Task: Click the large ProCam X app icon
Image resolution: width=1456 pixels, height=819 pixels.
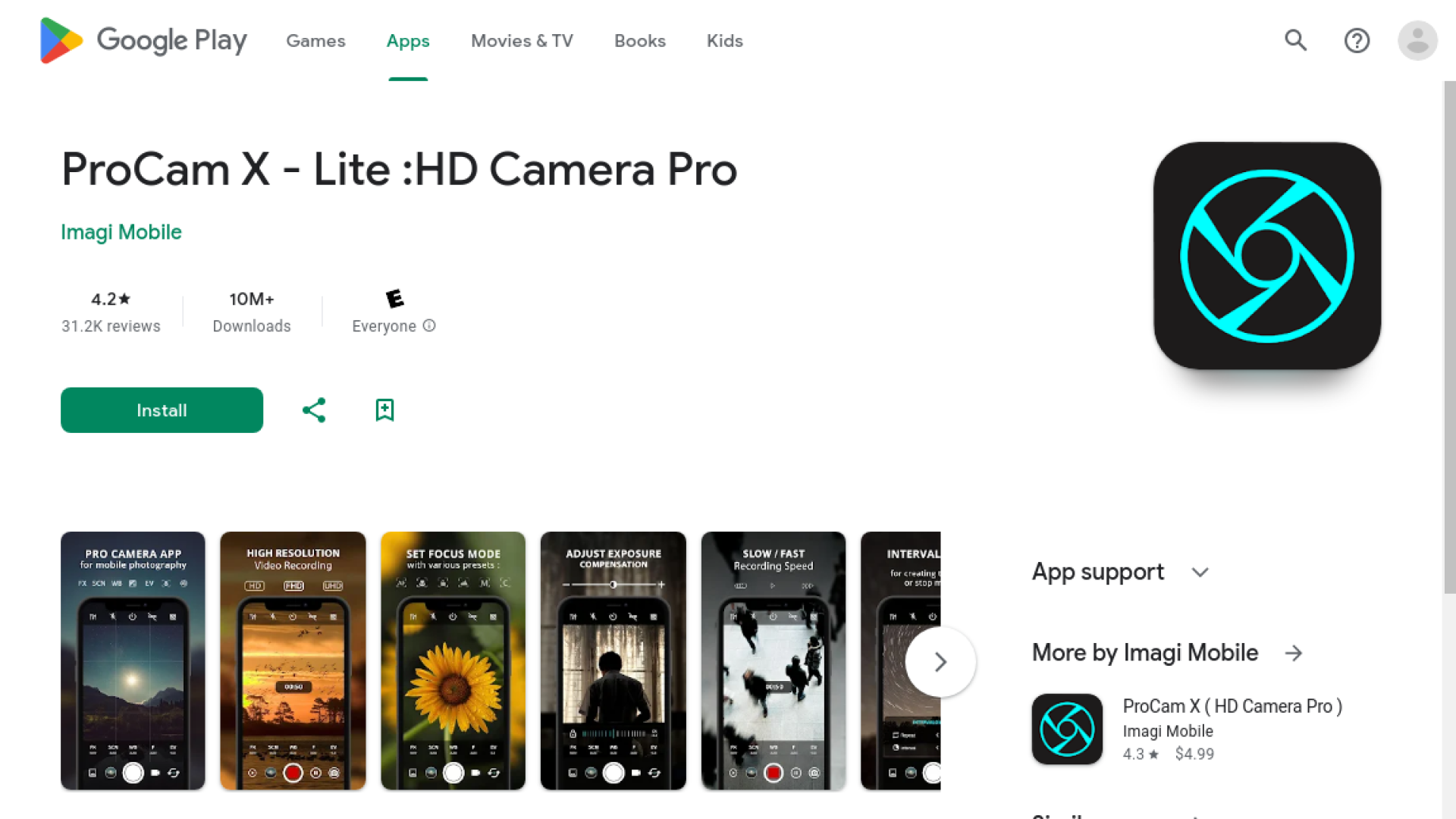Action: [x=1266, y=256]
